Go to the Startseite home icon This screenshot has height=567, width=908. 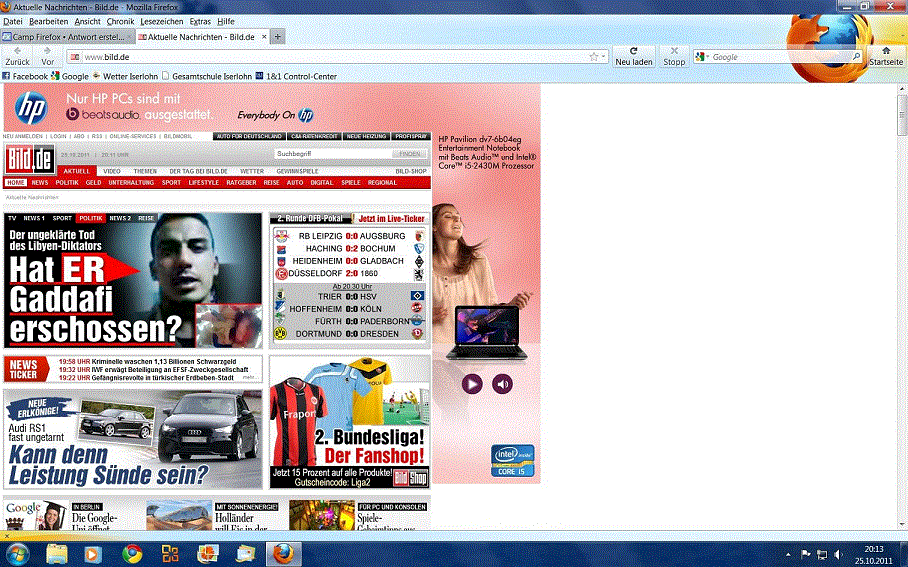click(885, 55)
